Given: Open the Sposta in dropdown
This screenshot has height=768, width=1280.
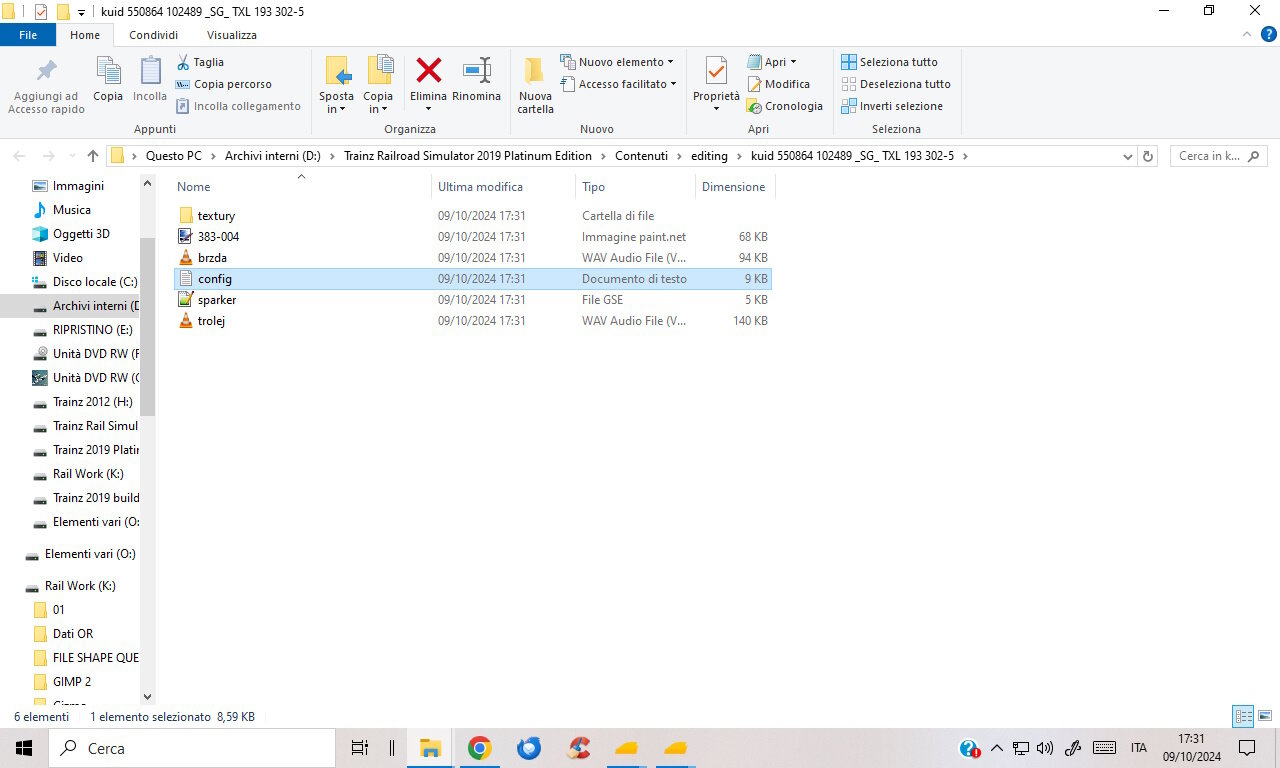Looking at the screenshot, I should coord(337,103).
